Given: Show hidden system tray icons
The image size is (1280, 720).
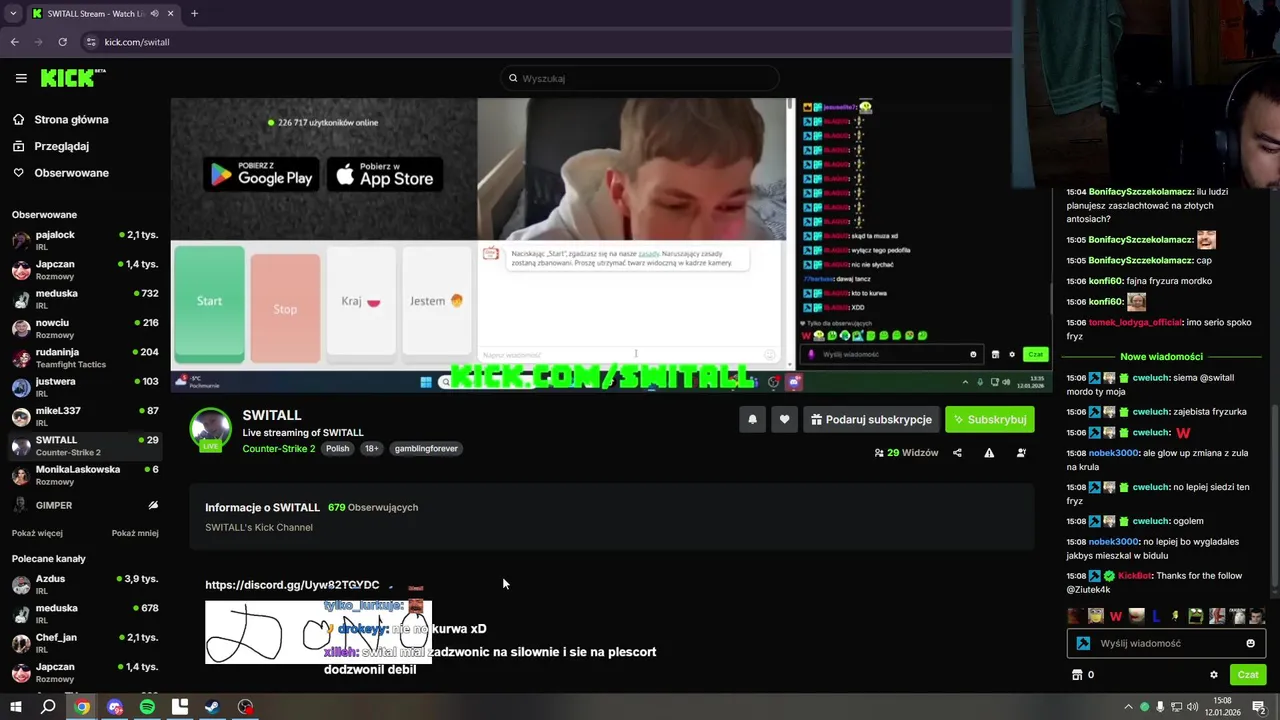Looking at the screenshot, I should pos(1128,707).
